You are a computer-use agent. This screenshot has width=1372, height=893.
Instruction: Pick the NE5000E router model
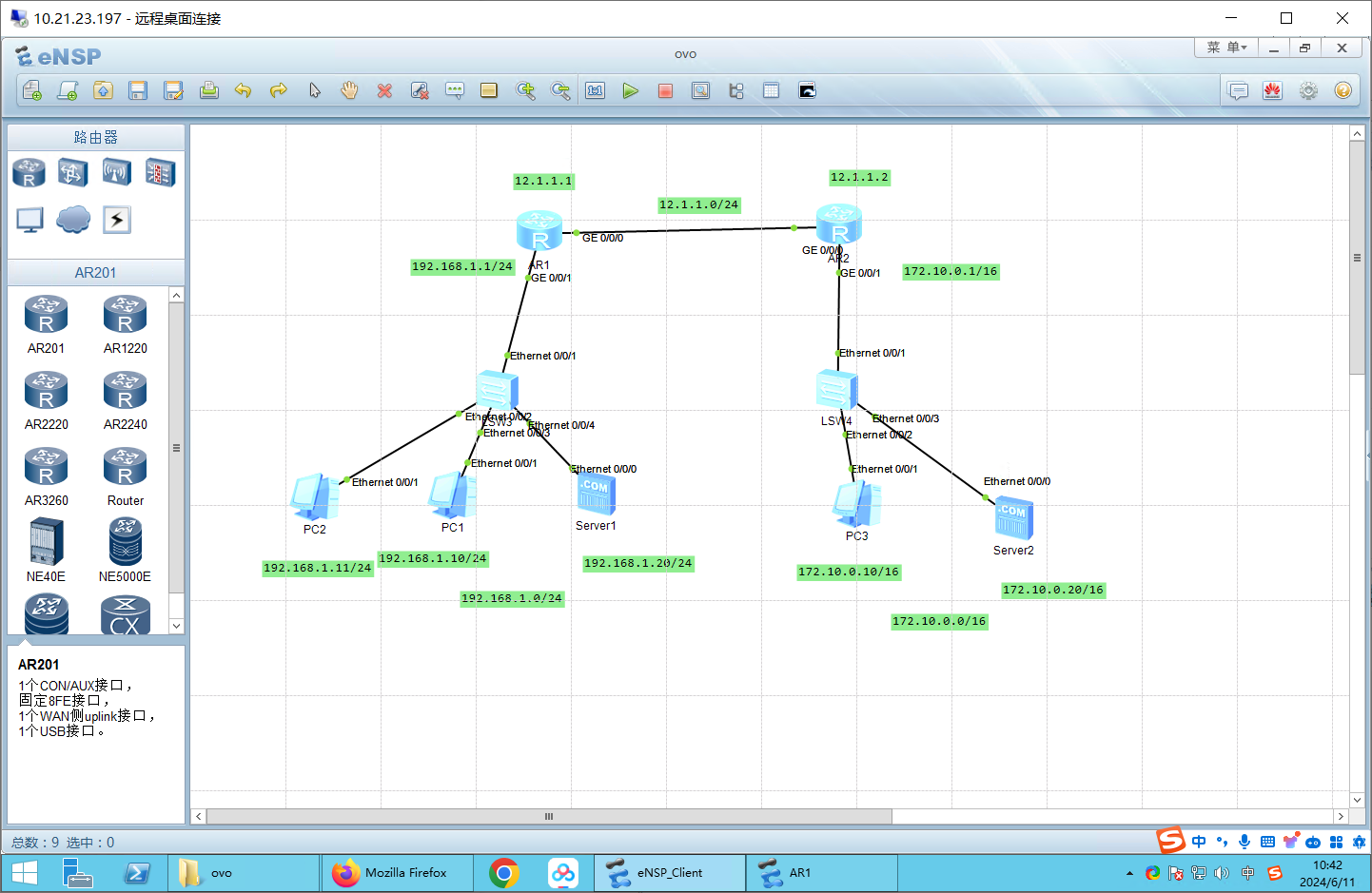(x=125, y=551)
